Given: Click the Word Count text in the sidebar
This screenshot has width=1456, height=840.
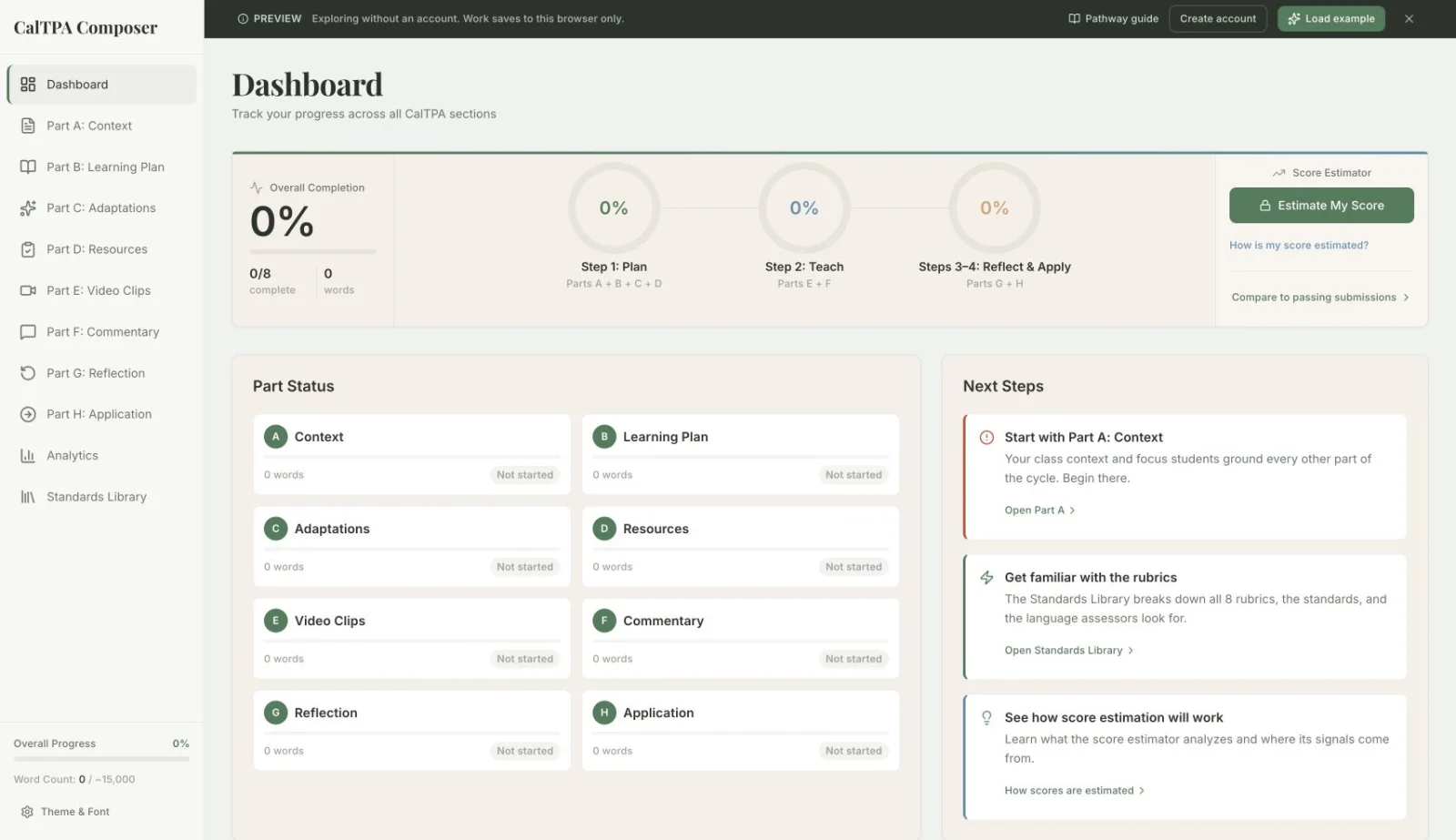Looking at the screenshot, I should coord(75,780).
